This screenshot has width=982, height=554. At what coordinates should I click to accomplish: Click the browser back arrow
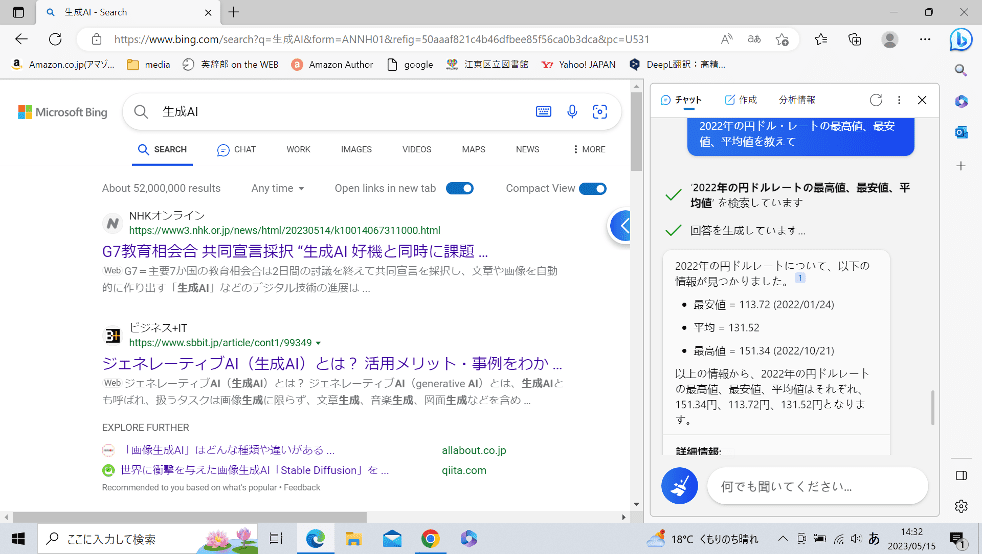click(22, 39)
